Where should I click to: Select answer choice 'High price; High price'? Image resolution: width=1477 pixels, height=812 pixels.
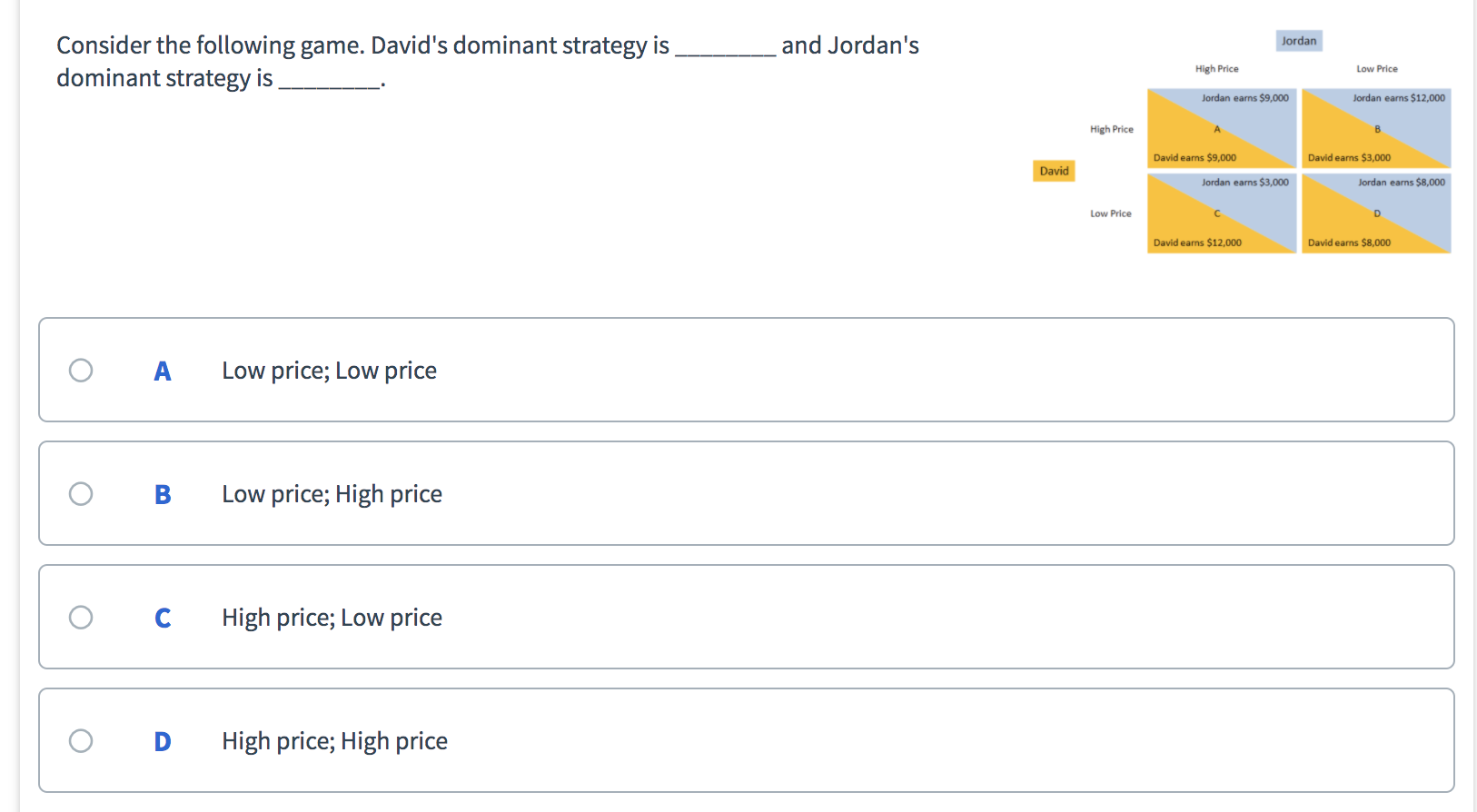tap(333, 740)
